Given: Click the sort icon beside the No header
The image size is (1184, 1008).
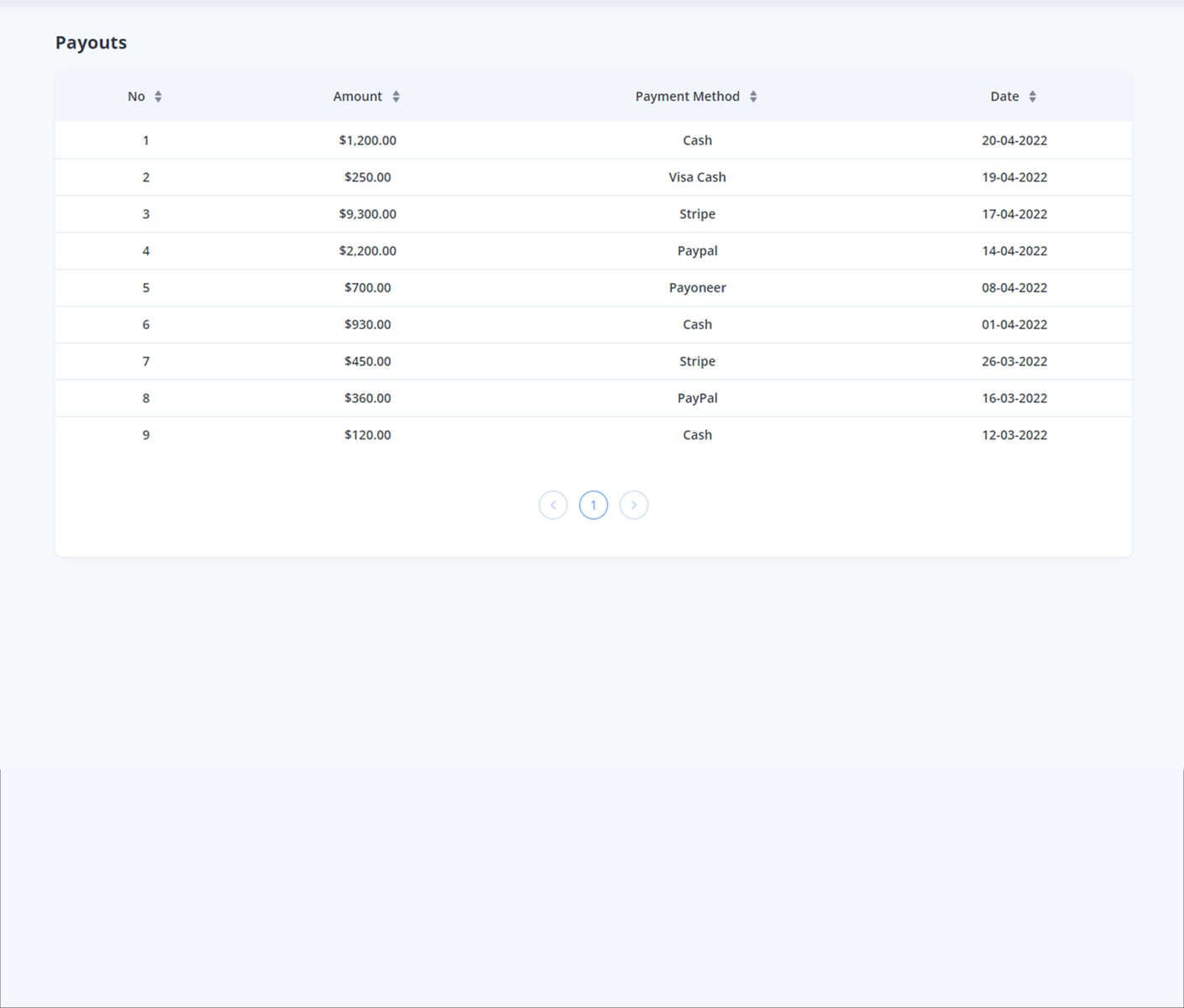Looking at the screenshot, I should click(157, 96).
